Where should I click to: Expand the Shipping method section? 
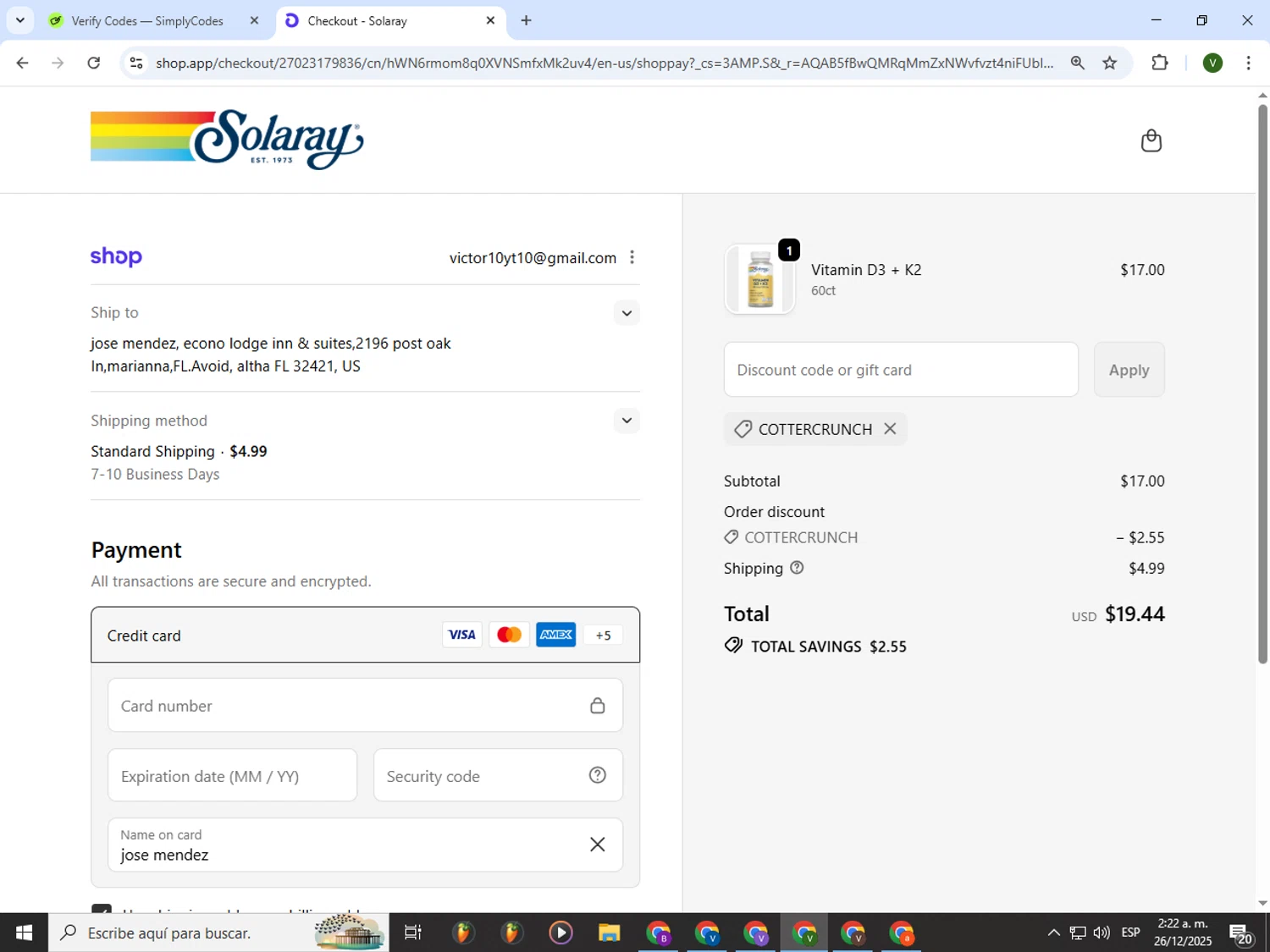coord(627,421)
